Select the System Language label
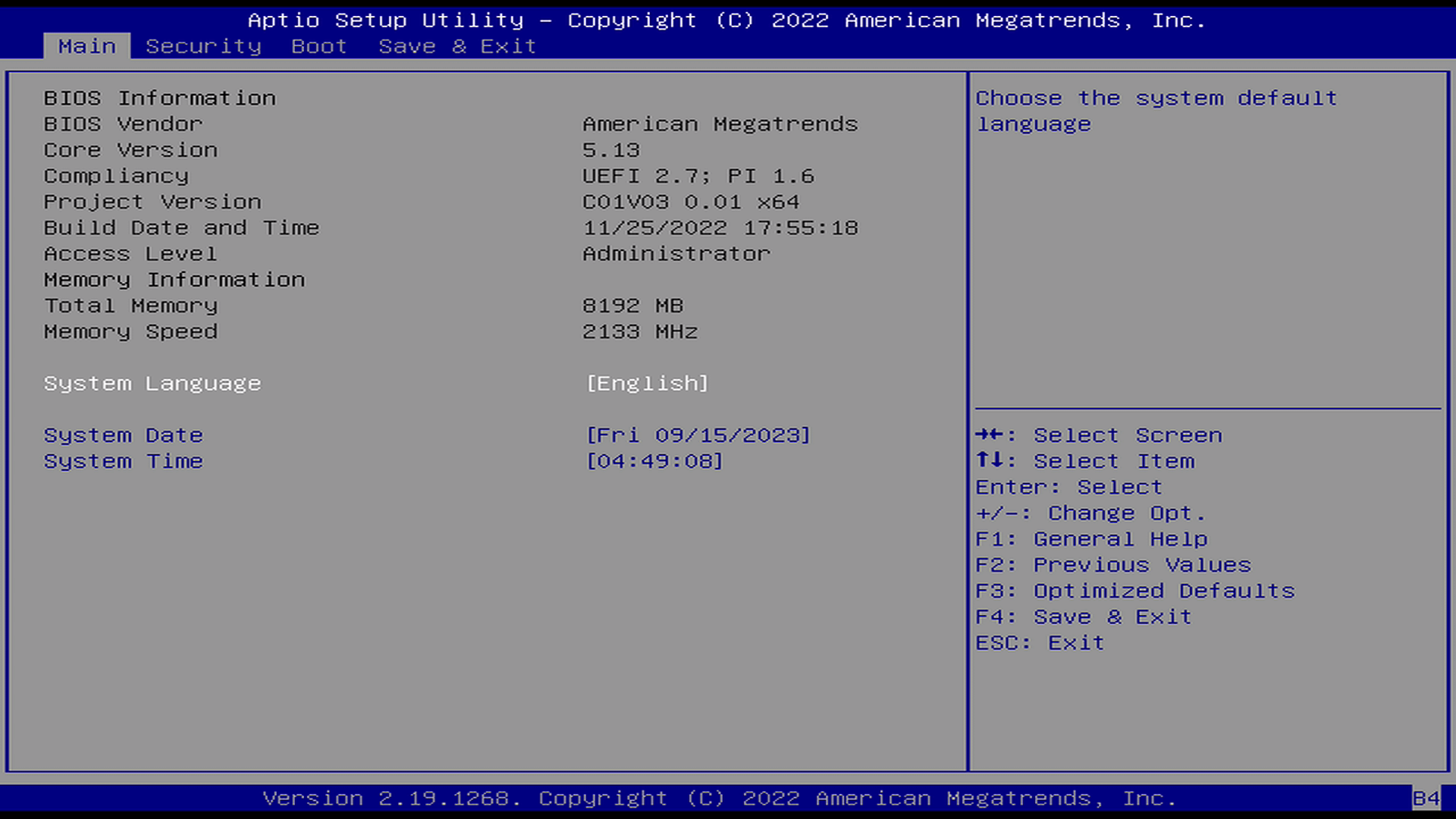The height and width of the screenshot is (819, 1456). (x=152, y=384)
